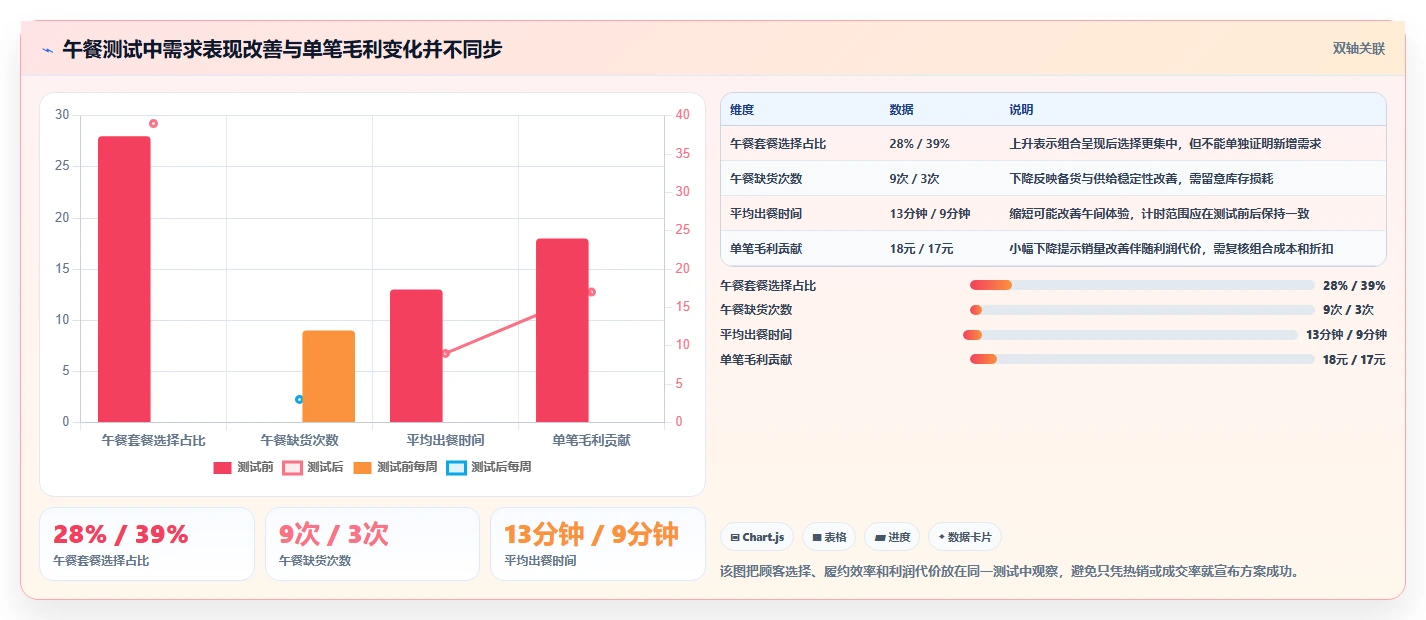Click the red 测试前 legend color box
The height and width of the screenshot is (620, 1426).
pyautogui.click(x=222, y=467)
